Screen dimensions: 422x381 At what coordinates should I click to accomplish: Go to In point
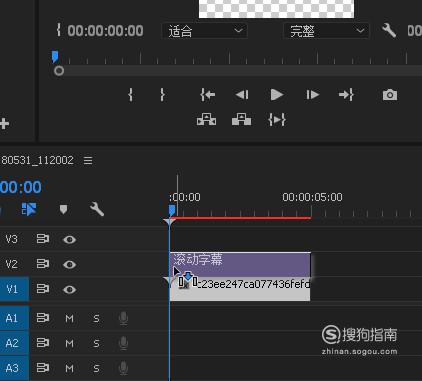pos(207,95)
